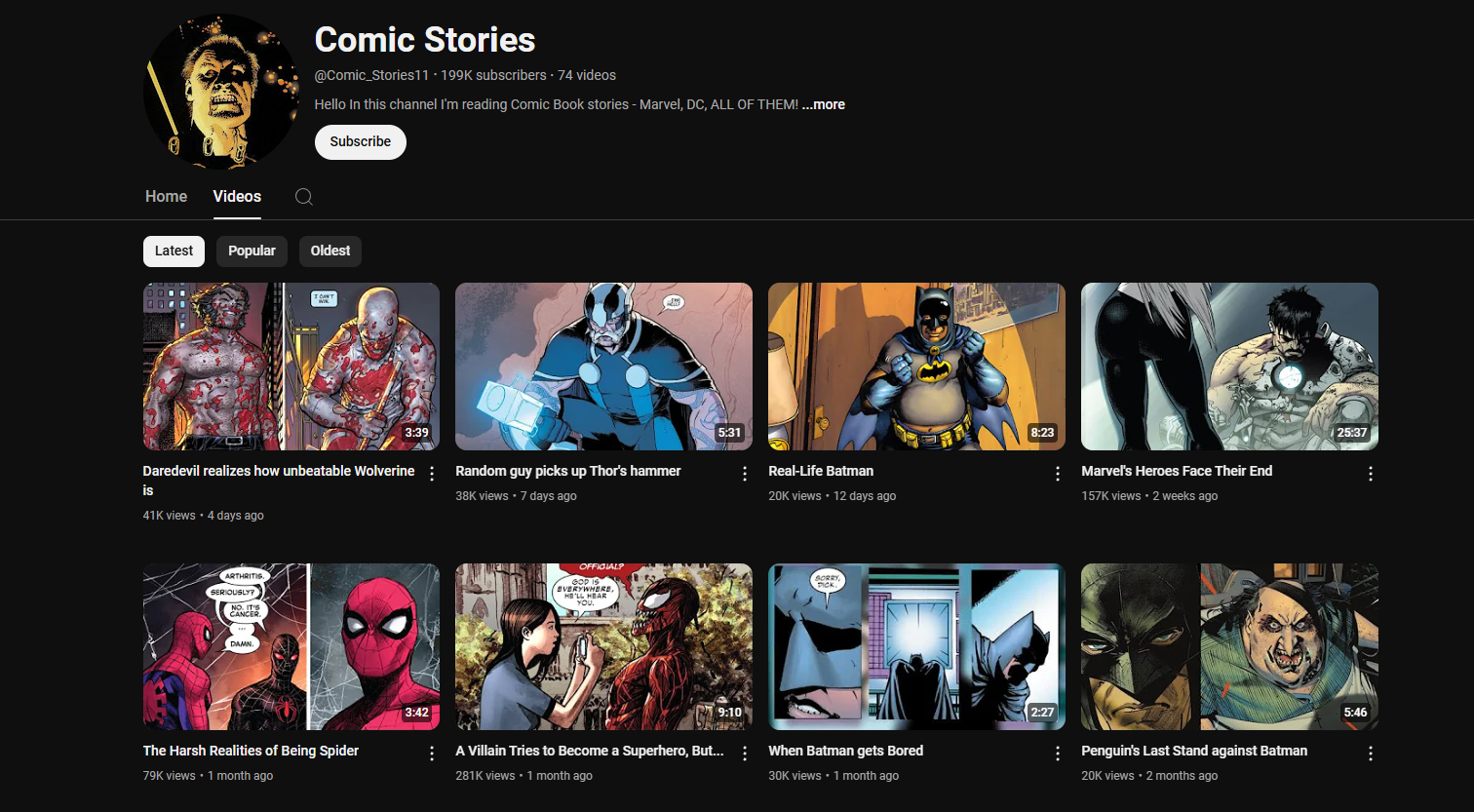Open Marvel's Heroes Face Their End title

pyautogui.click(x=1177, y=471)
